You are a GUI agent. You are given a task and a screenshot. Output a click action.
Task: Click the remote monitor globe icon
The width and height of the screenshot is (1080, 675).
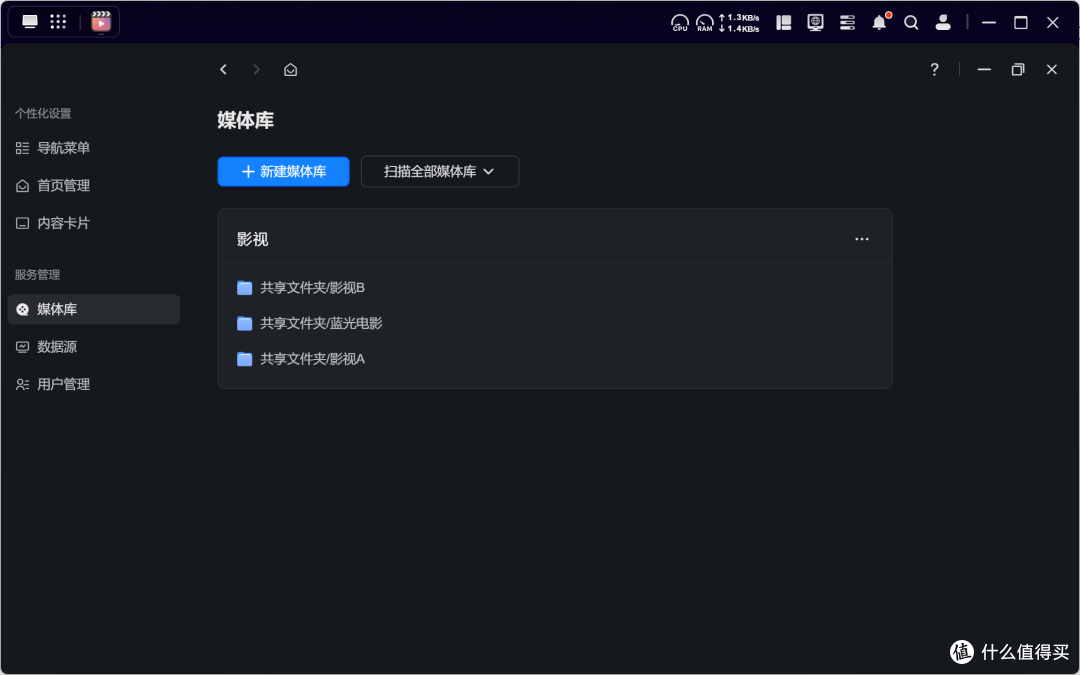tap(816, 23)
